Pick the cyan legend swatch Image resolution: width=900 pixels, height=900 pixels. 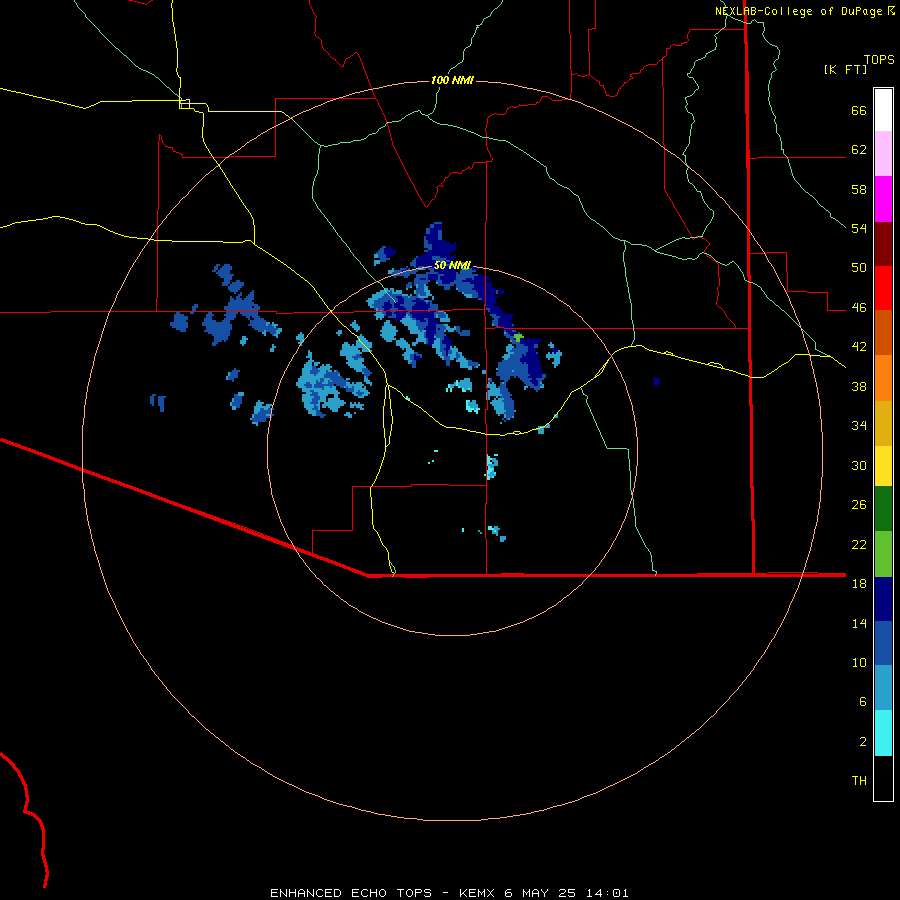[x=883, y=734]
